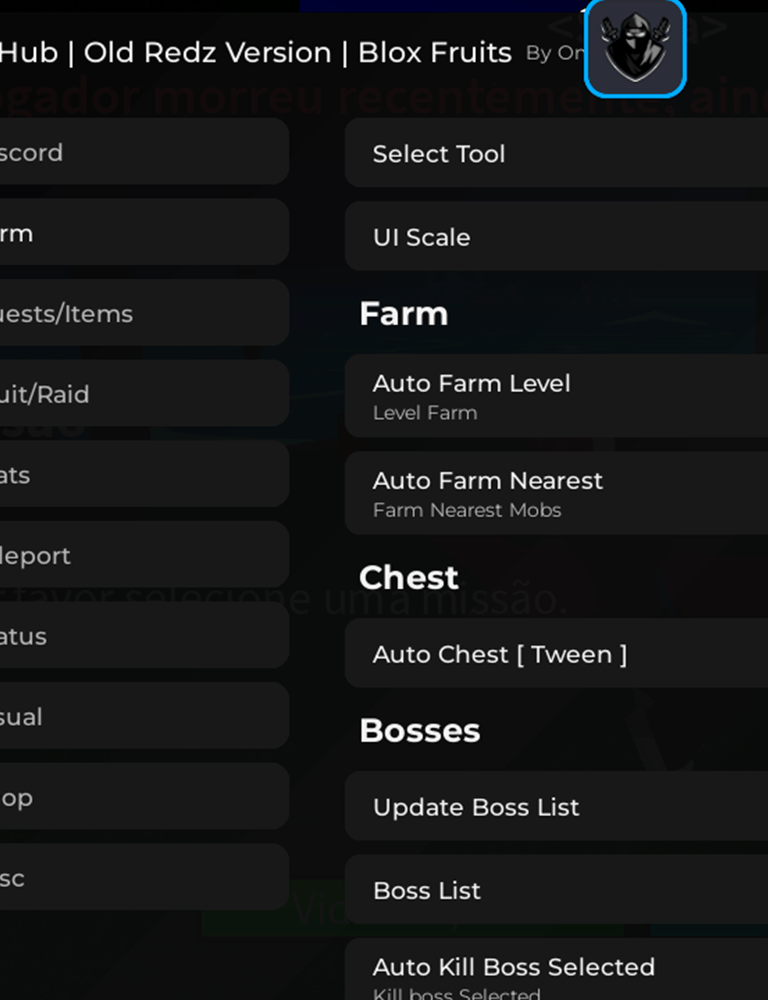Screen dimensions: 768x1000
Task: Enable Auto Farm Level
Action: [556, 396]
